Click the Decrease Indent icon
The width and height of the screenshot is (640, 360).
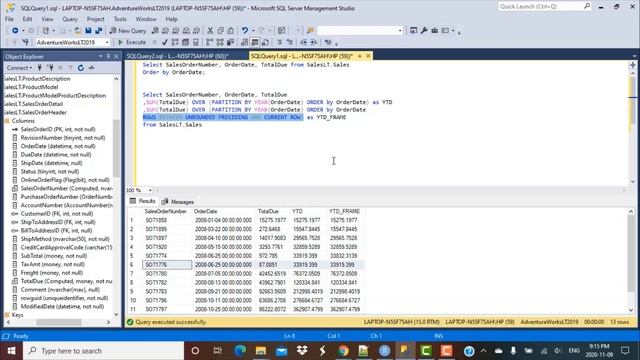click(x=304, y=42)
